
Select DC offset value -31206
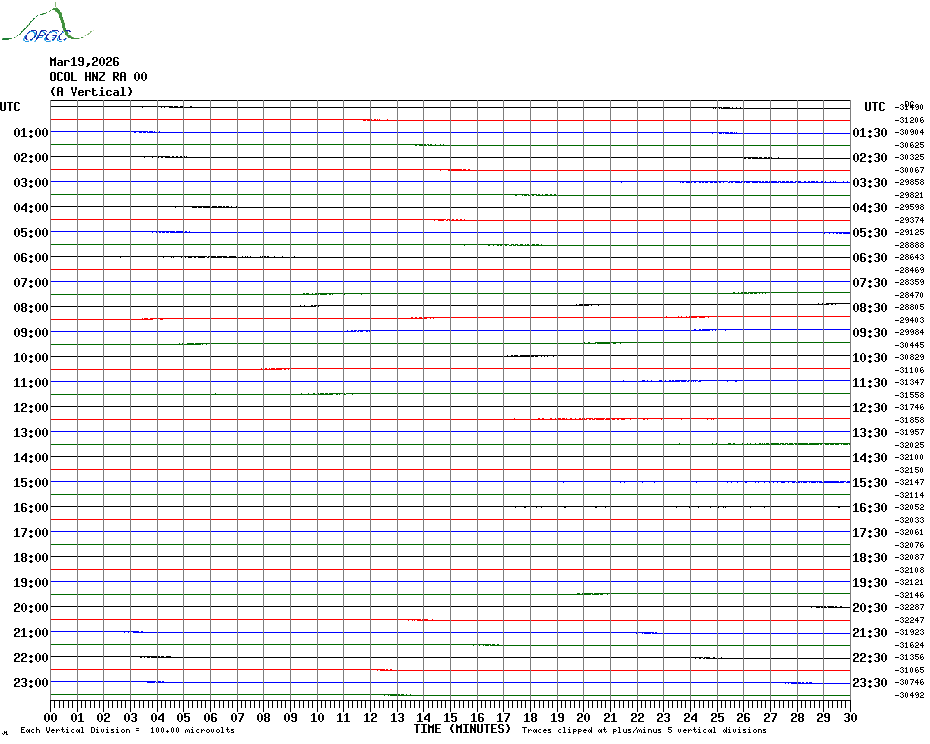pyautogui.click(x=909, y=120)
